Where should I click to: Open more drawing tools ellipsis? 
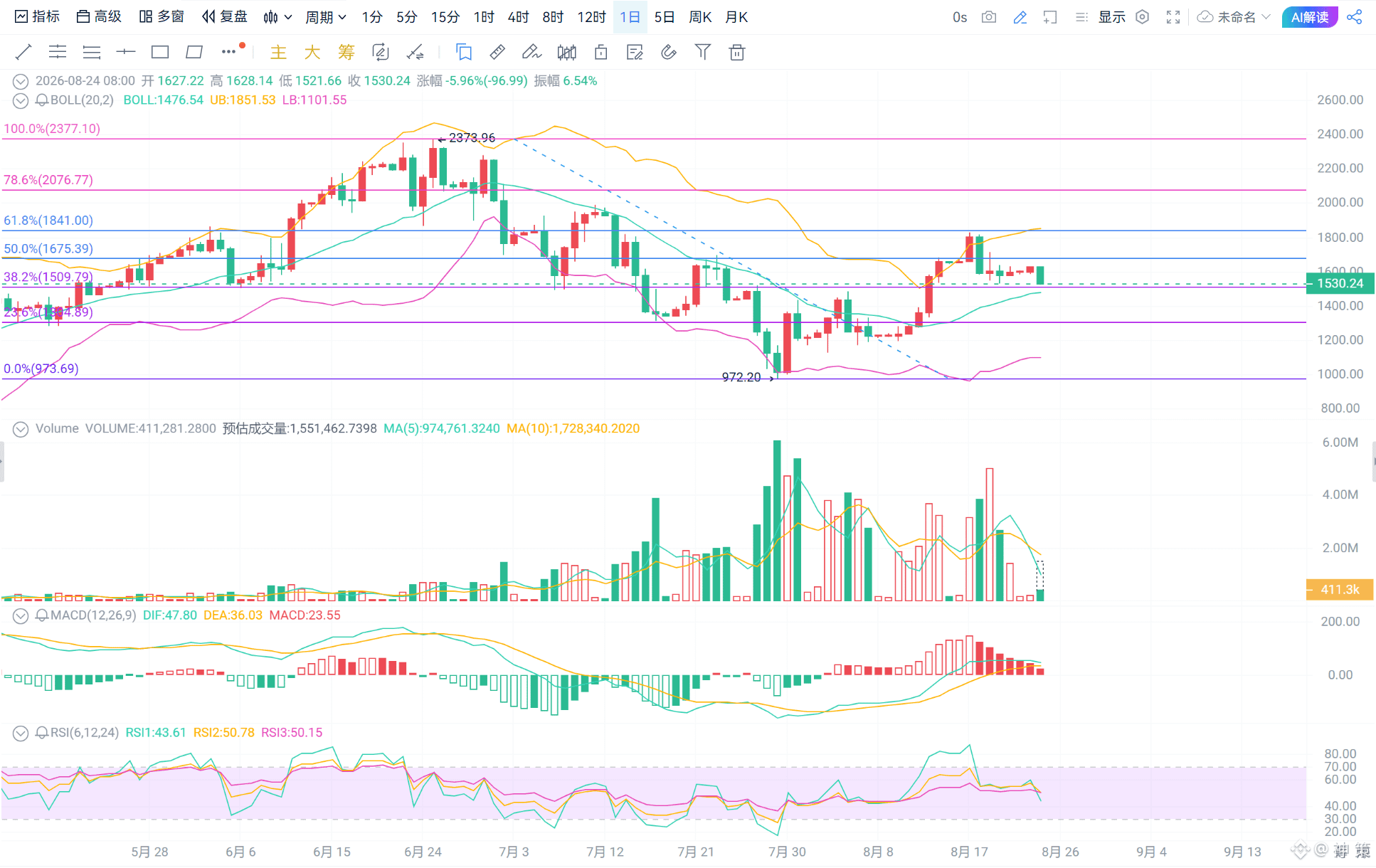tap(230, 51)
